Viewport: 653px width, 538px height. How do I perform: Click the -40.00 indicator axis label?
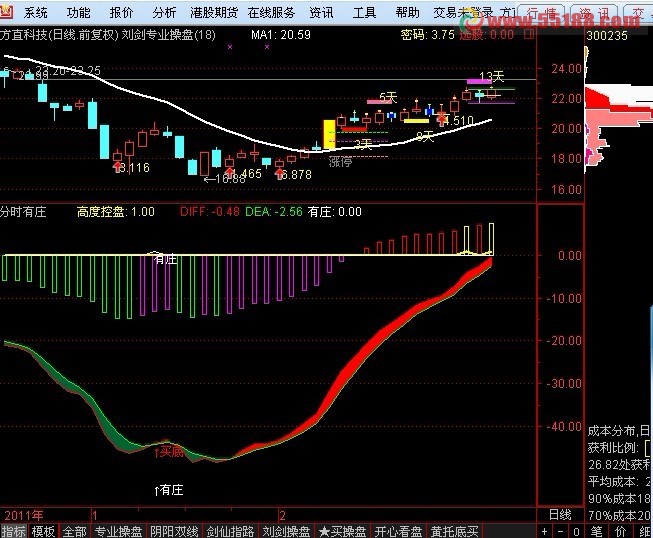click(564, 426)
